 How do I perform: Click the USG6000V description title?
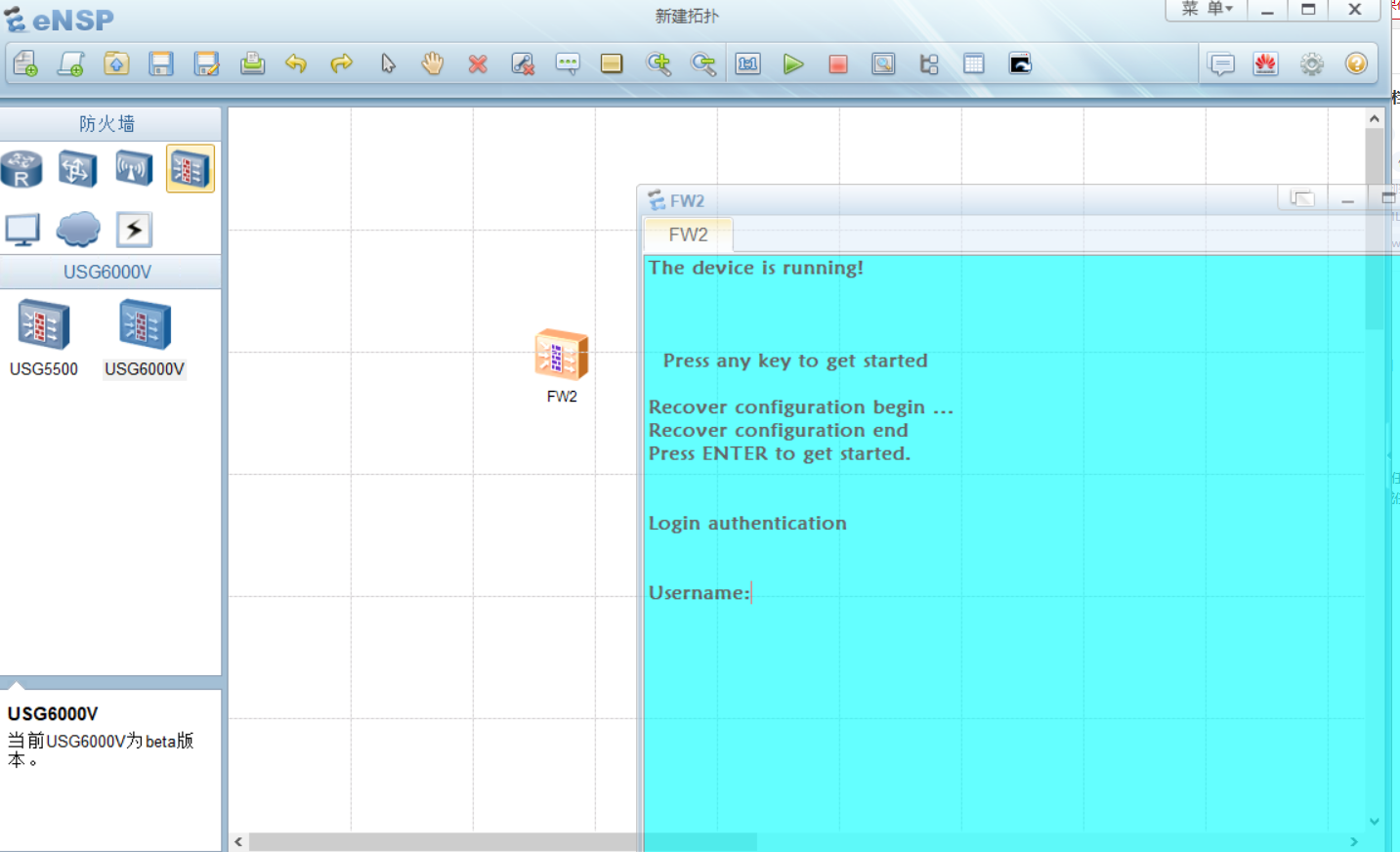click(53, 714)
